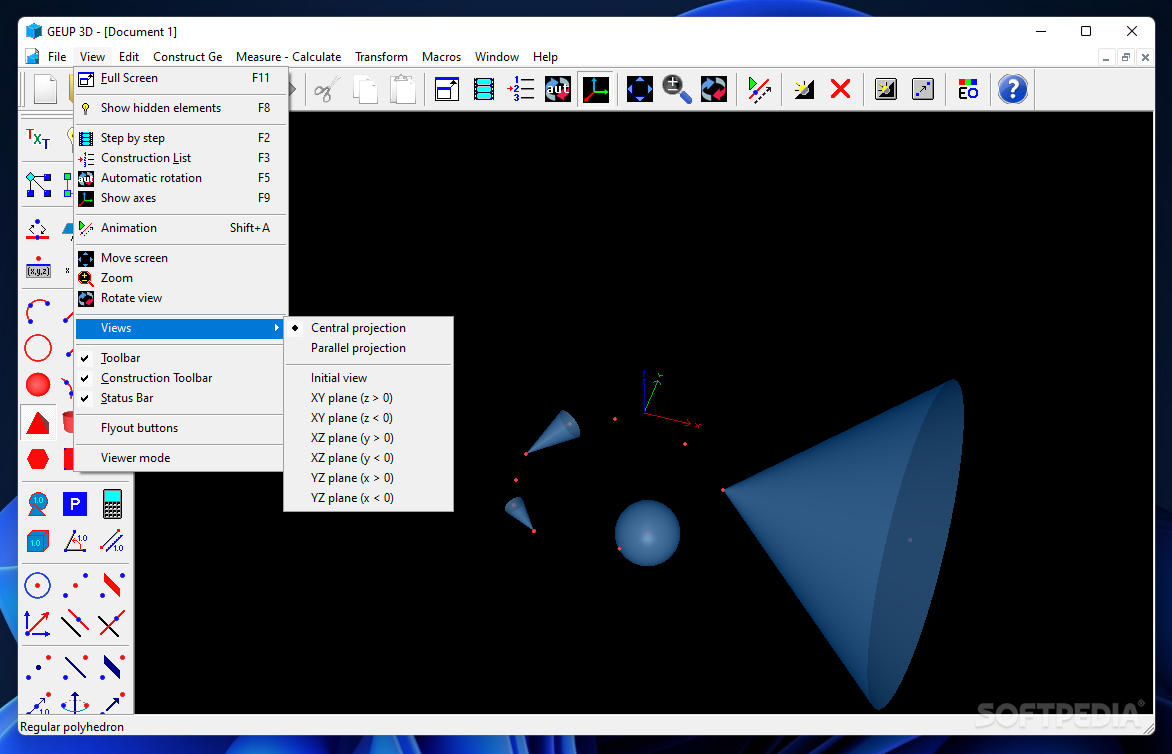This screenshot has height=754, width=1172.
Task: Open the numbered construction list toolbar icon
Action: (520, 90)
